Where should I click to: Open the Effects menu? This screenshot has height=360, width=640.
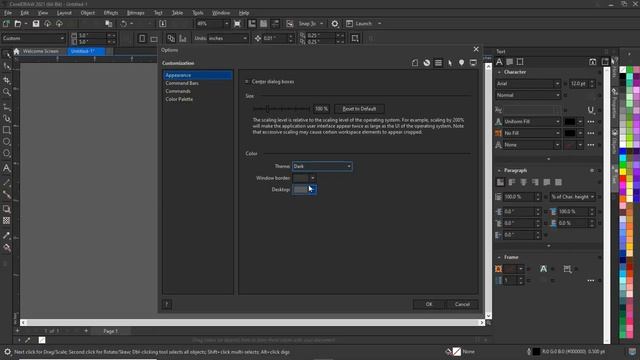point(111,13)
